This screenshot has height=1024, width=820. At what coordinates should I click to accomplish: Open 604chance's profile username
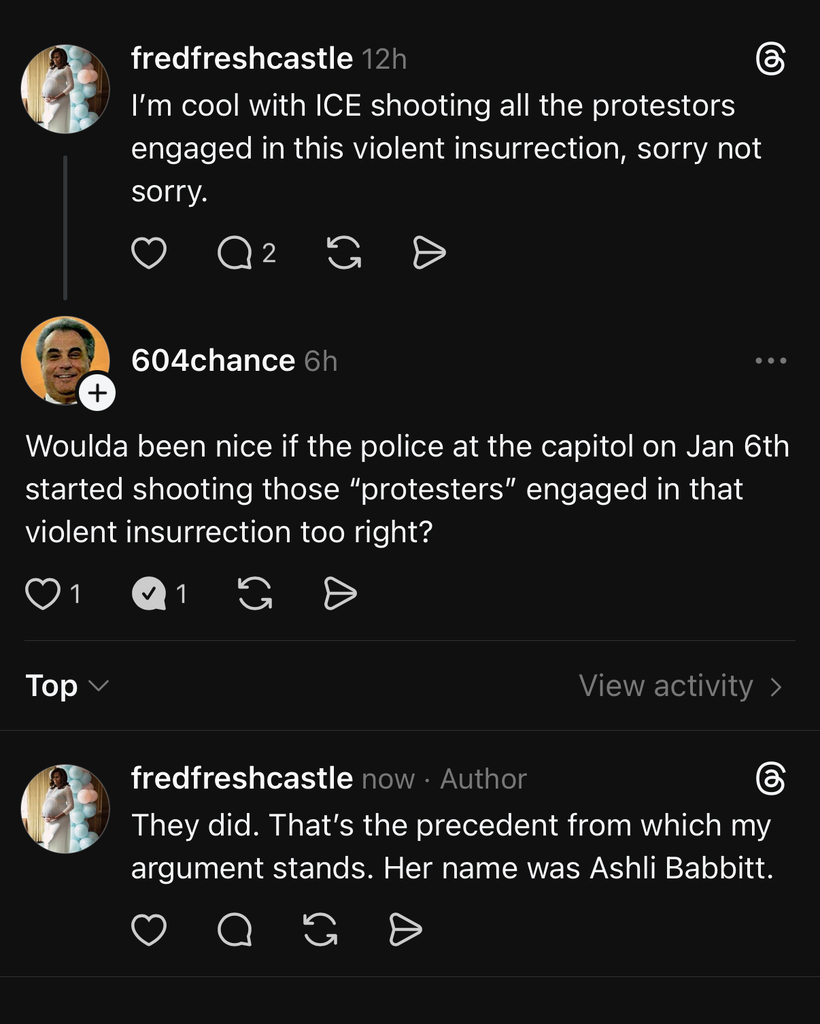(x=213, y=360)
